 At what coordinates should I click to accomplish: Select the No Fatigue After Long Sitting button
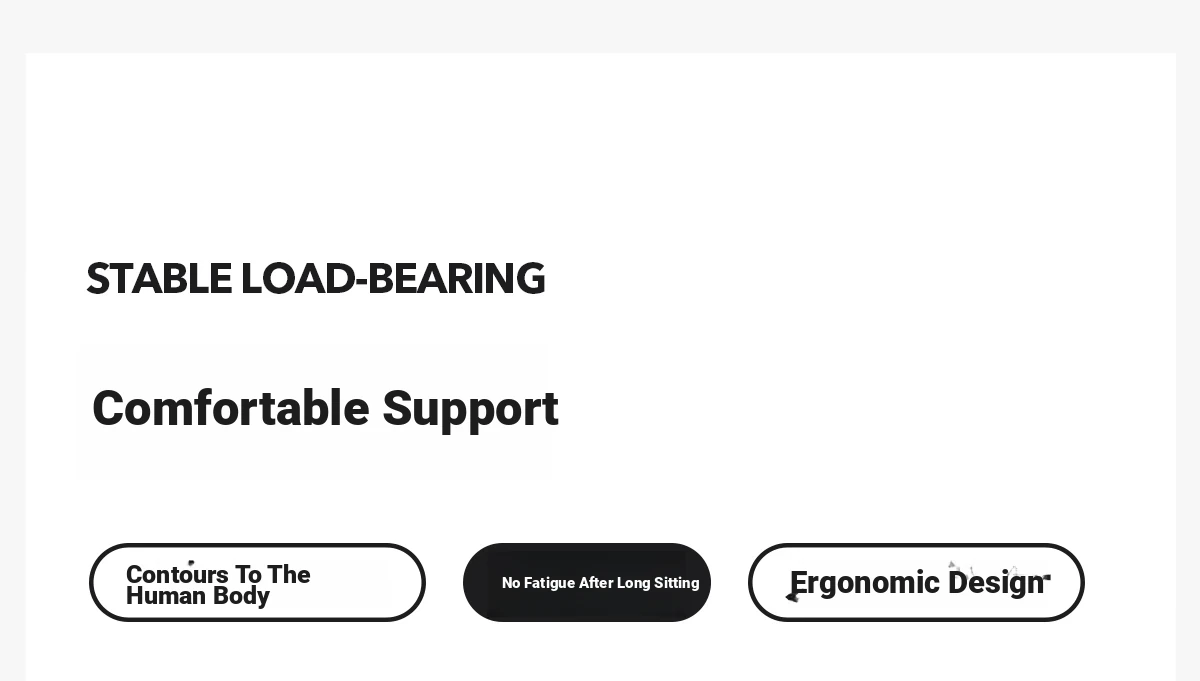587,583
